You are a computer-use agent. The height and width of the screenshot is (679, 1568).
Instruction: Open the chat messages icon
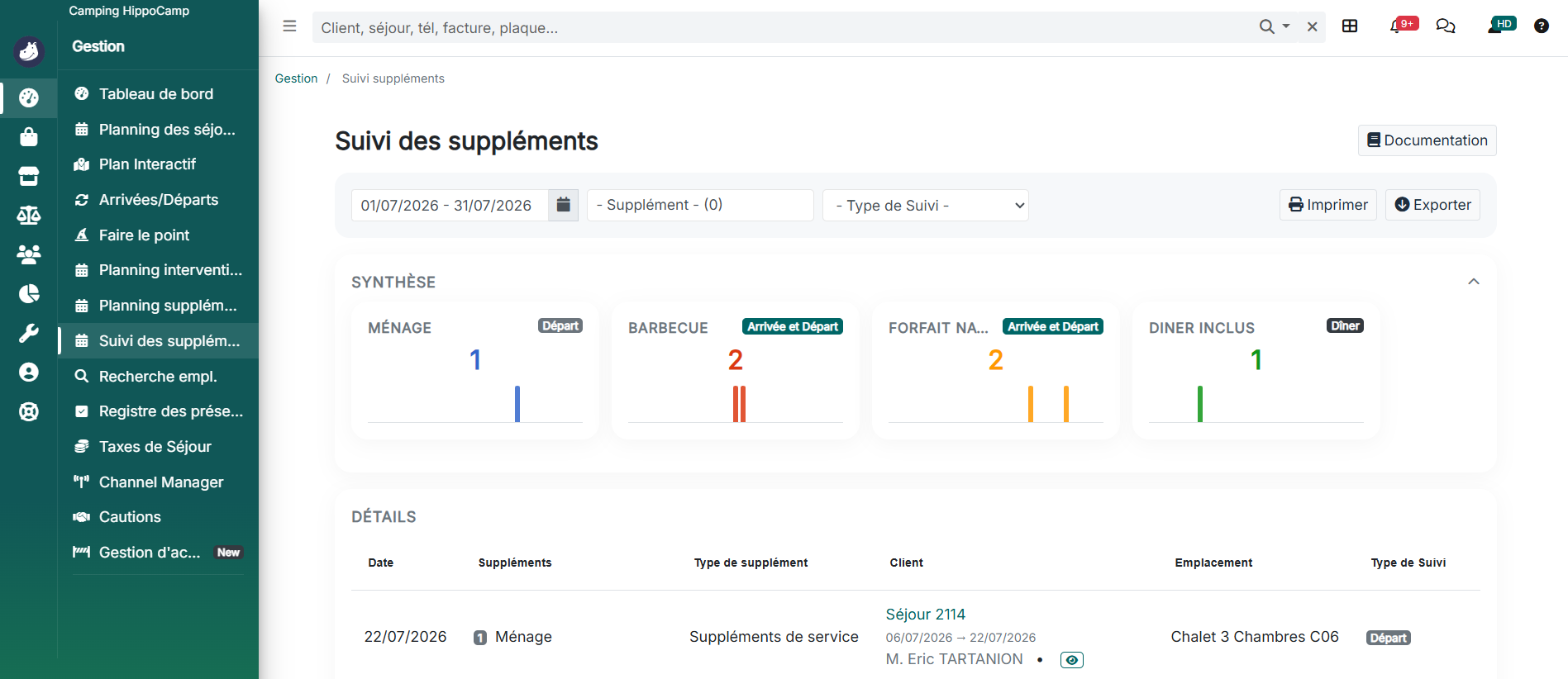1446,26
